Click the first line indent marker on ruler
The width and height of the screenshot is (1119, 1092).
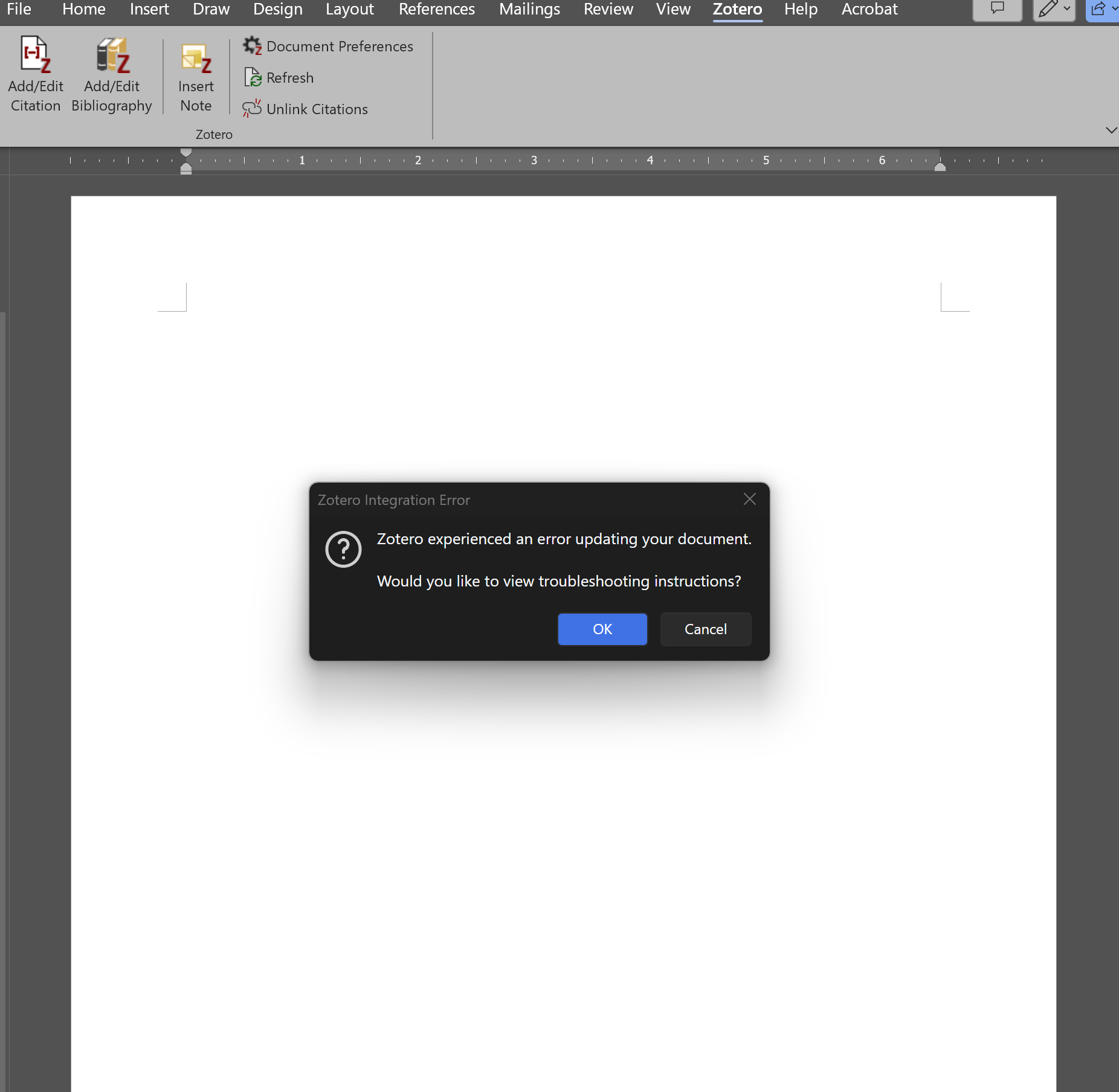click(186, 152)
